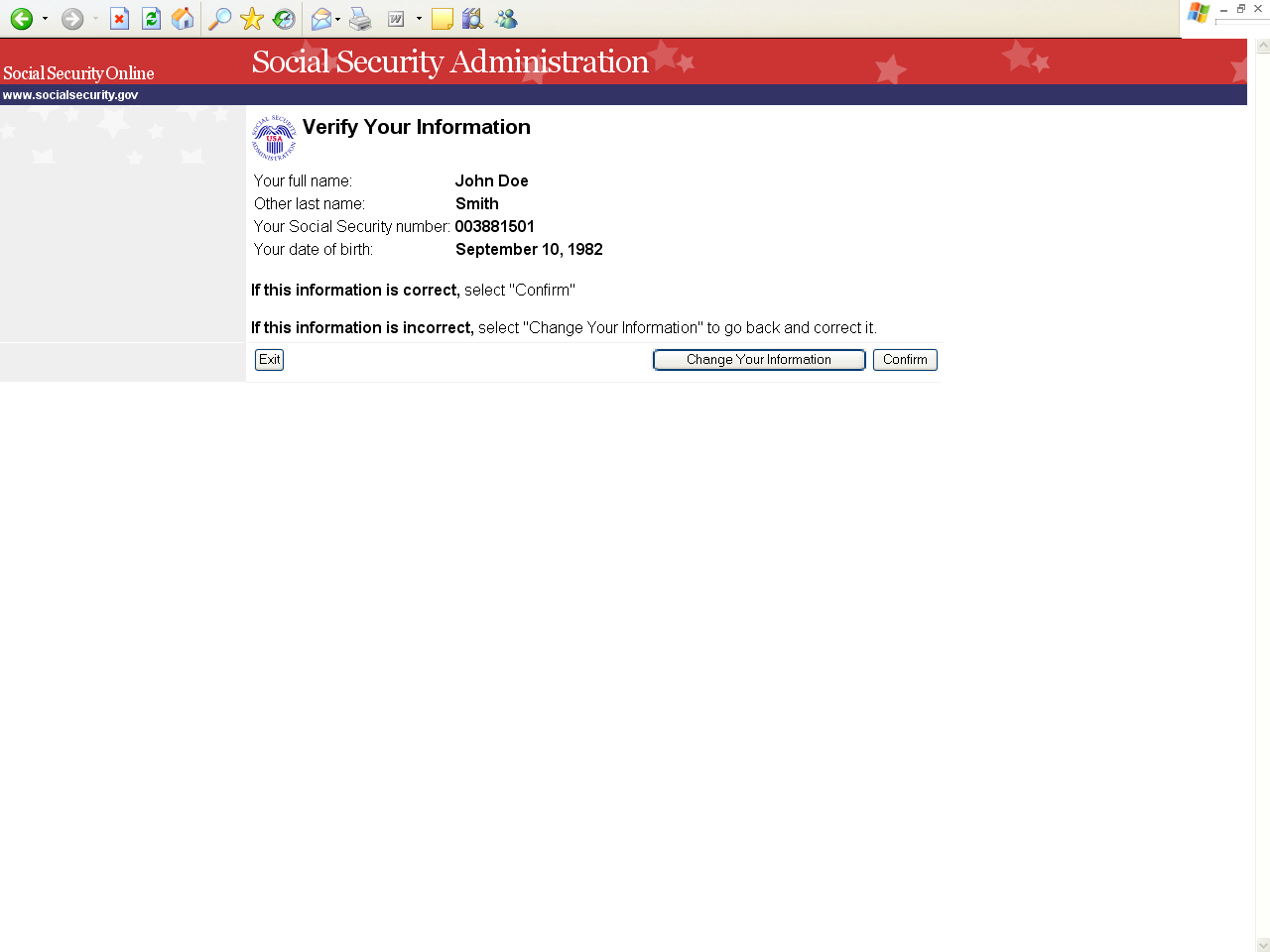Select the Social Security number 003881501

(x=495, y=226)
